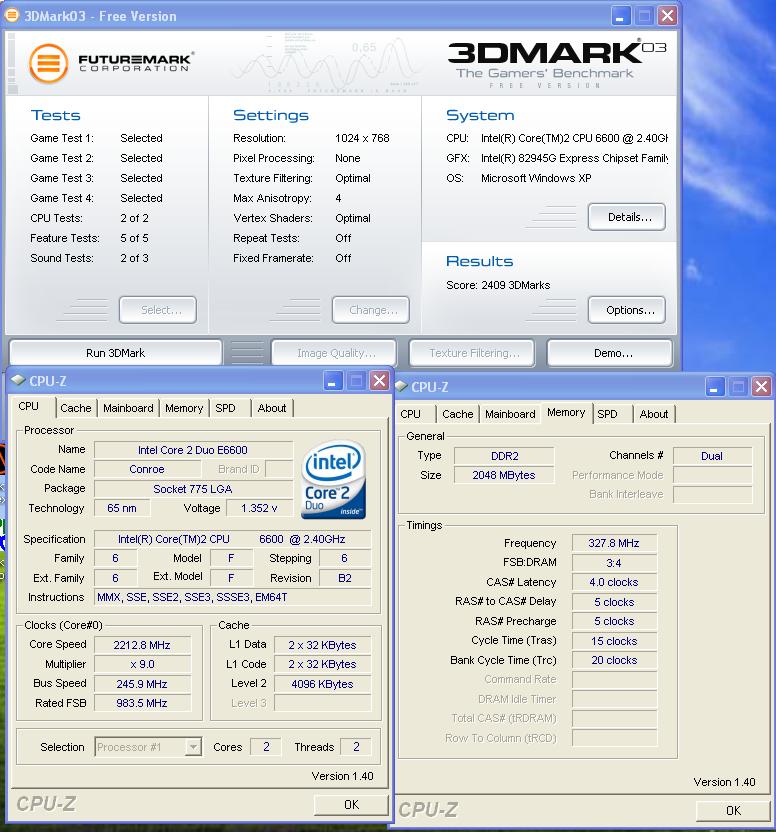
Task: Select SPD tab in left CPU-Z
Action: 225,408
